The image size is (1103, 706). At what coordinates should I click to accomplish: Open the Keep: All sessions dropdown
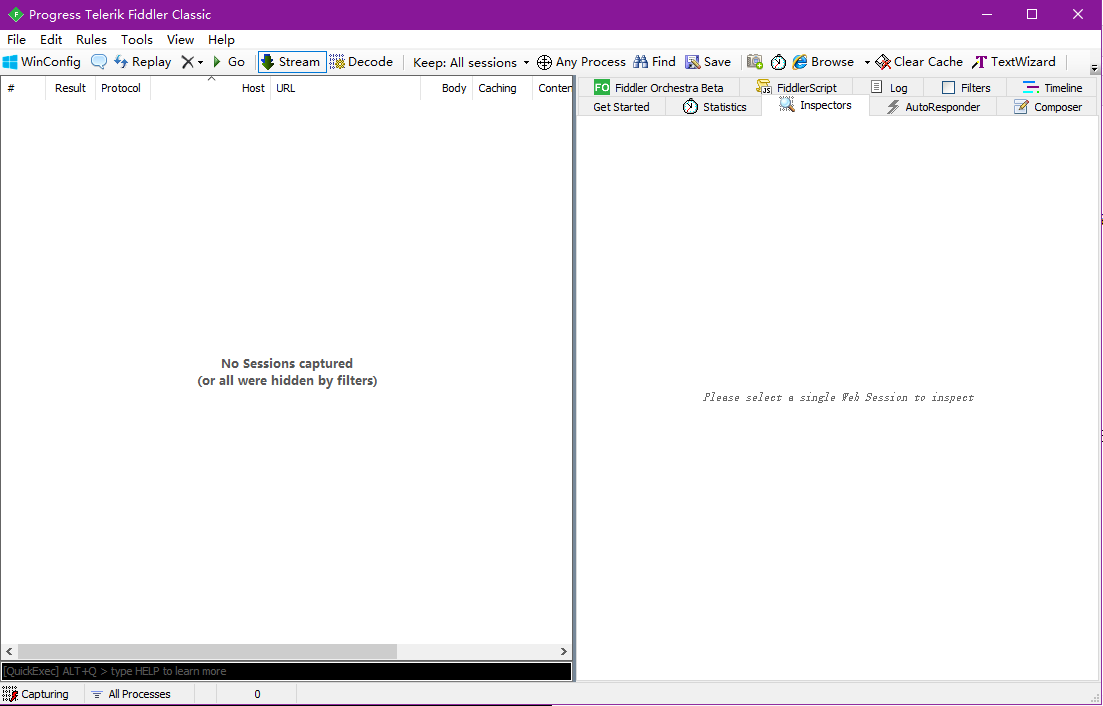[x=471, y=63]
